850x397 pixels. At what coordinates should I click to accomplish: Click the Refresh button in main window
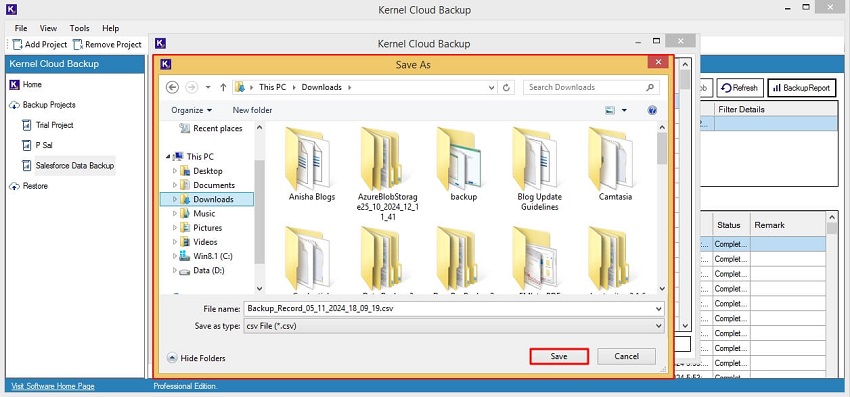740,88
